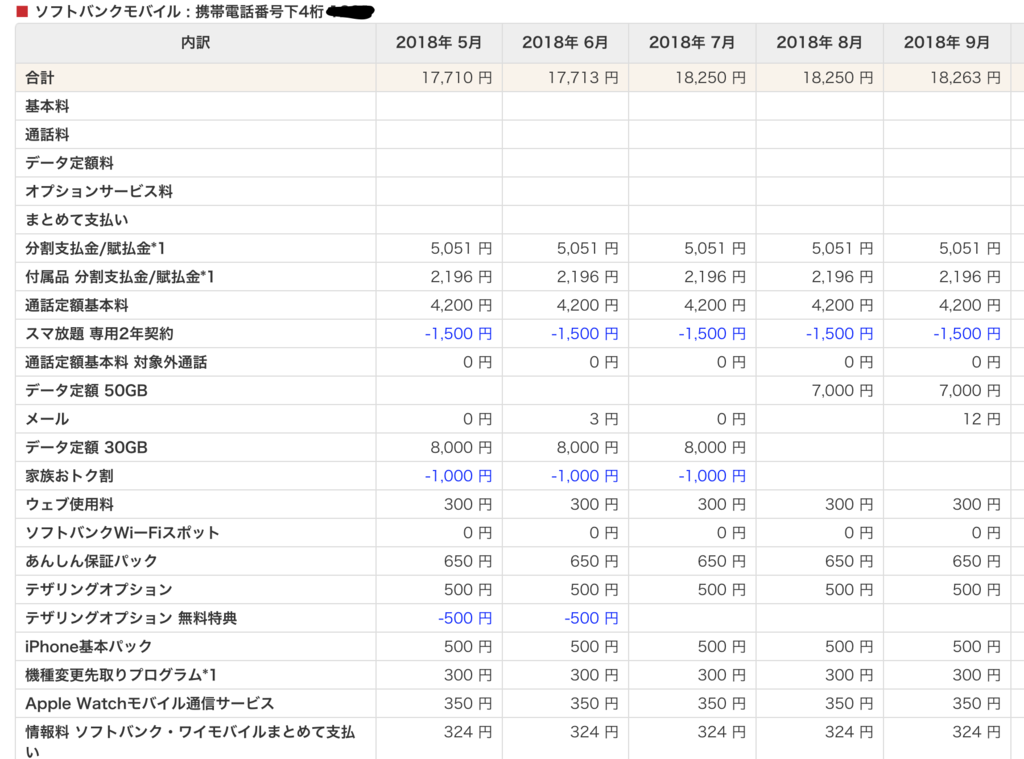
Task: Click the June total 17,713 円
Action: 583,78
